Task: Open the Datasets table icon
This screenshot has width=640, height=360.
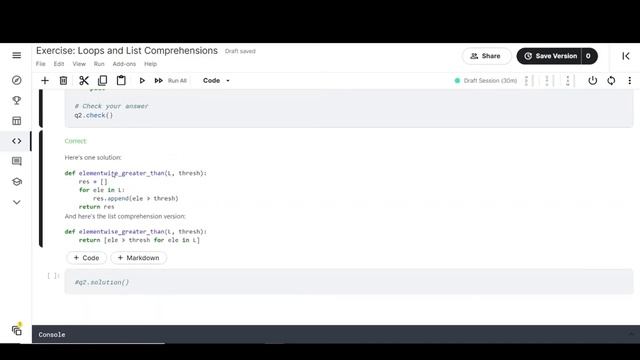Action: tap(17, 121)
